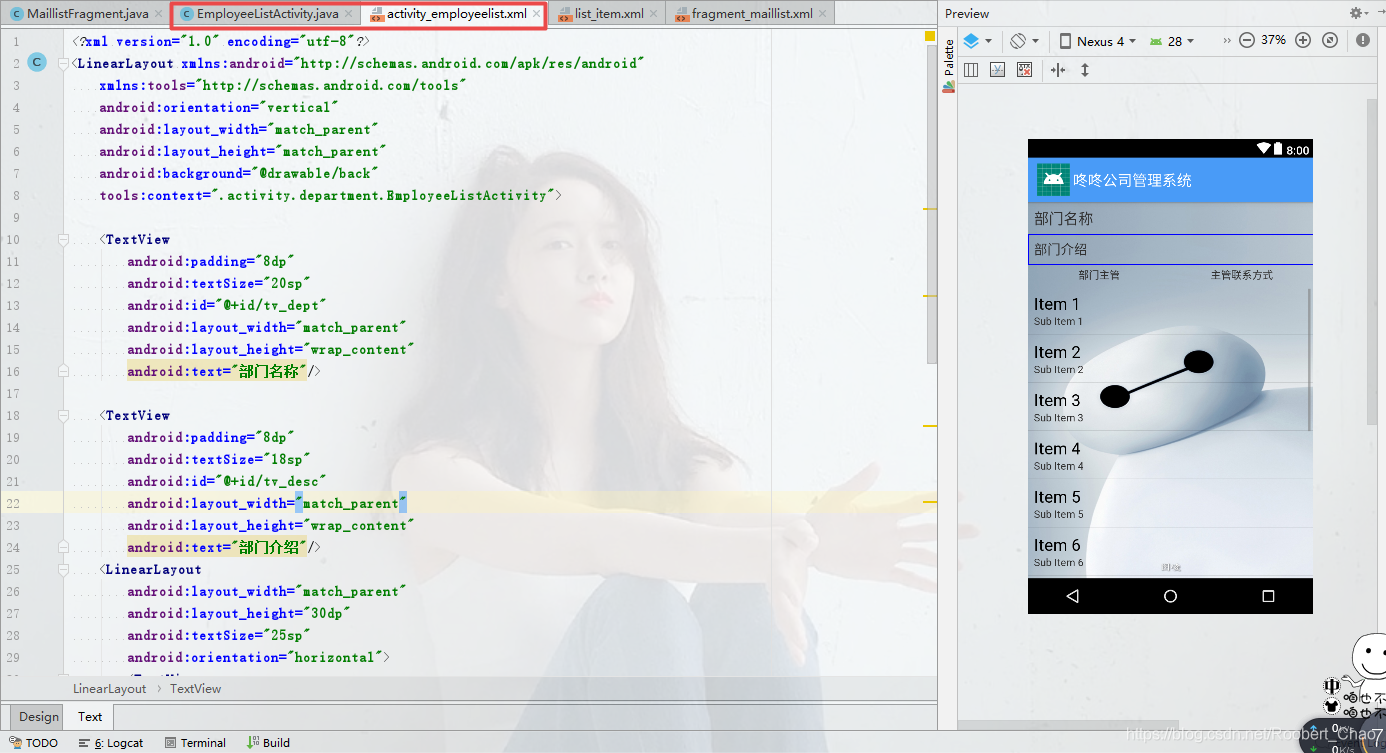Viewport: 1386px width, 753px height.
Task: Click the TODO list icon in bottom bar
Action: pos(16,743)
